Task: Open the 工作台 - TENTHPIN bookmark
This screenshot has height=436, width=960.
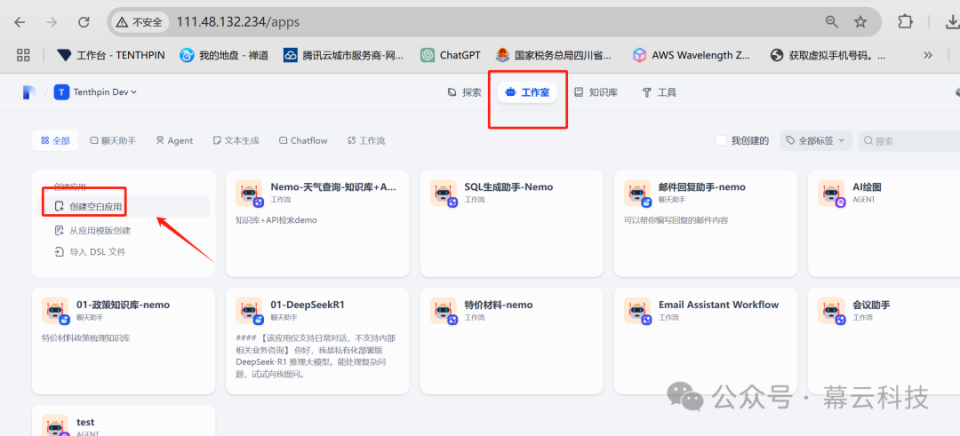Action: pyautogui.click(x=111, y=55)
